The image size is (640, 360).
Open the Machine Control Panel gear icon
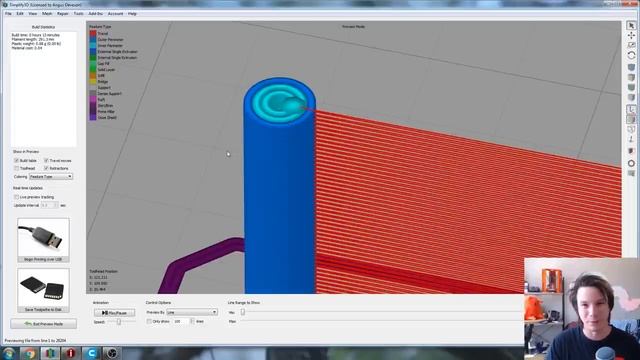pyautogui.click(x=631, y=163)
